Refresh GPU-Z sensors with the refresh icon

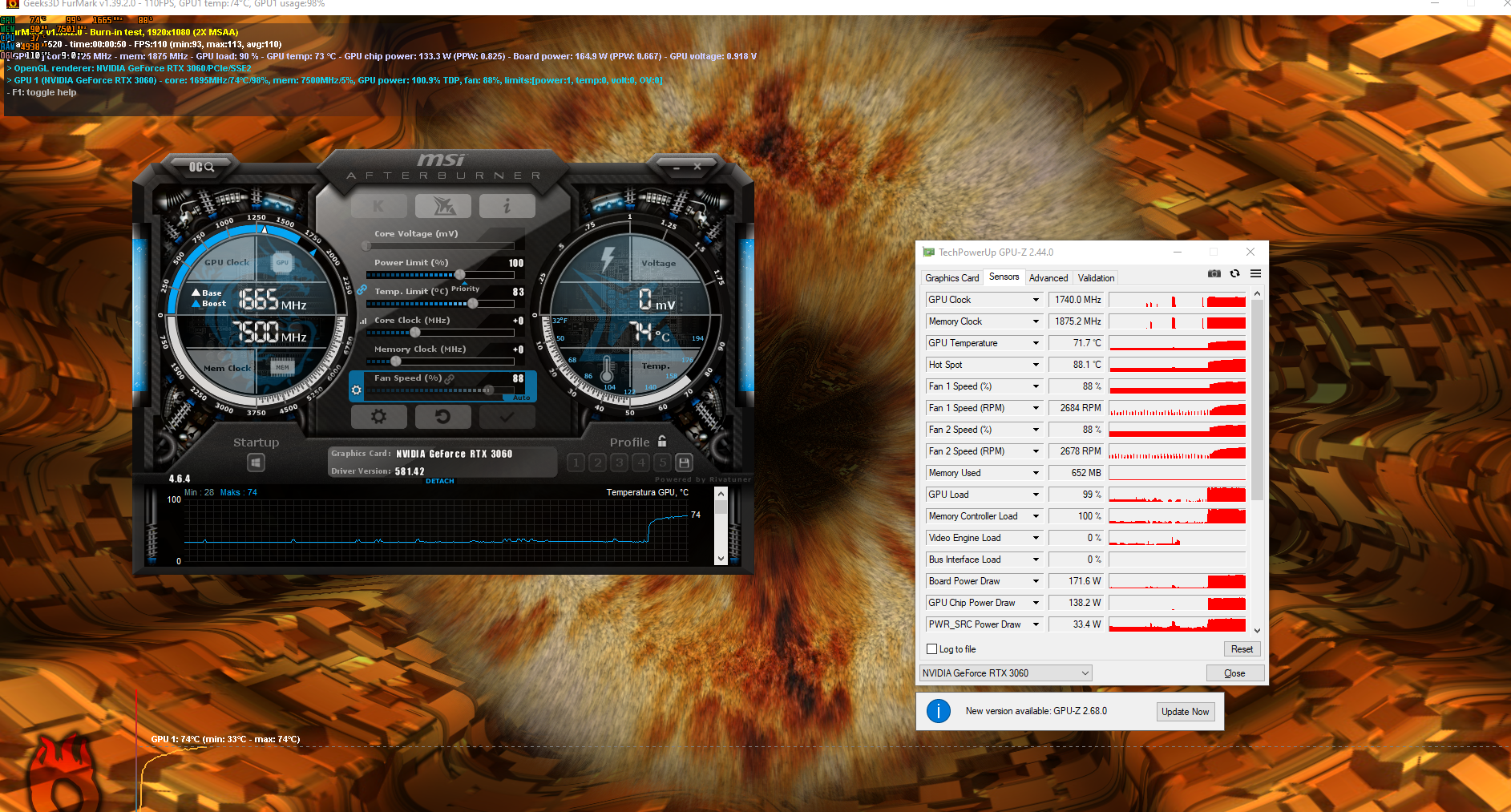tap(1234, 274)
